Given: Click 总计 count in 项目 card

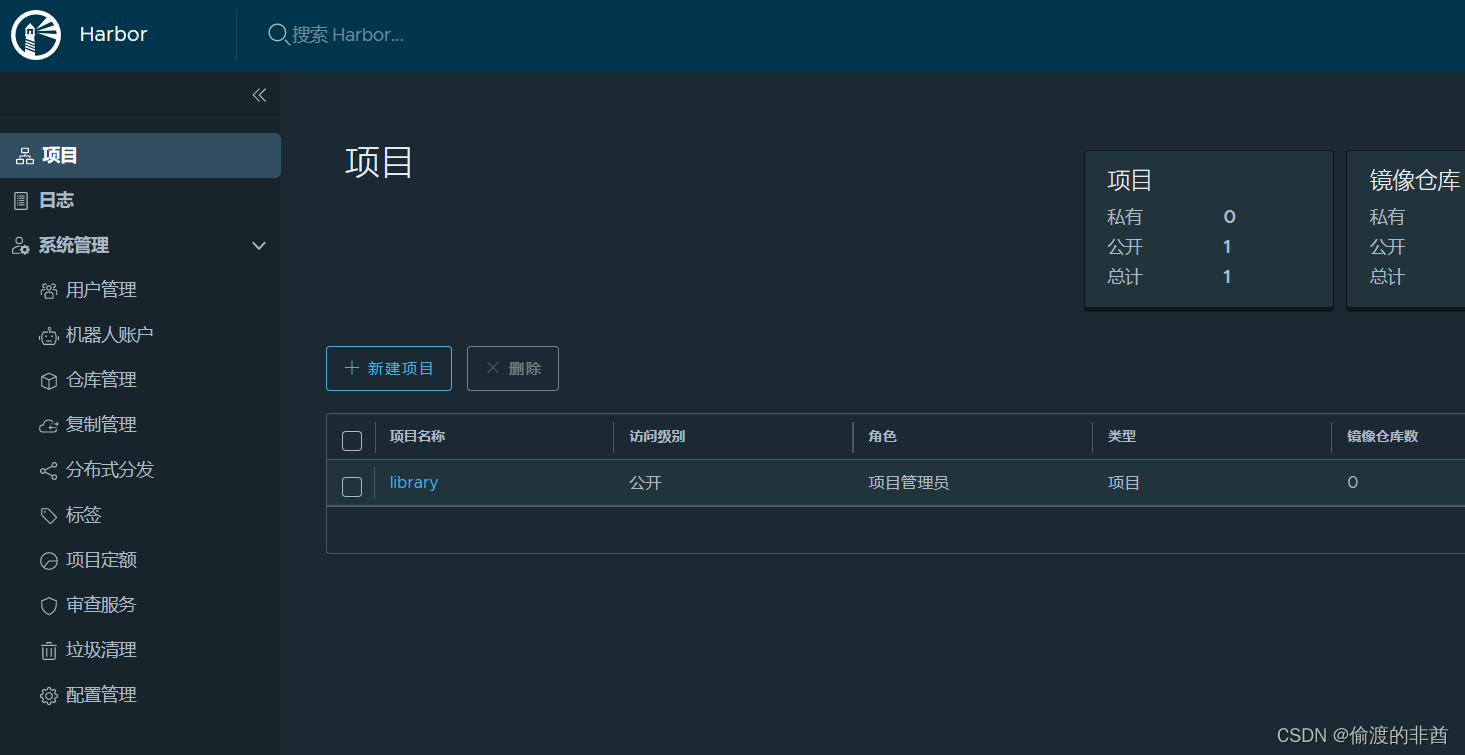Looking at the screenshot, I should [x=1227, y=277].
